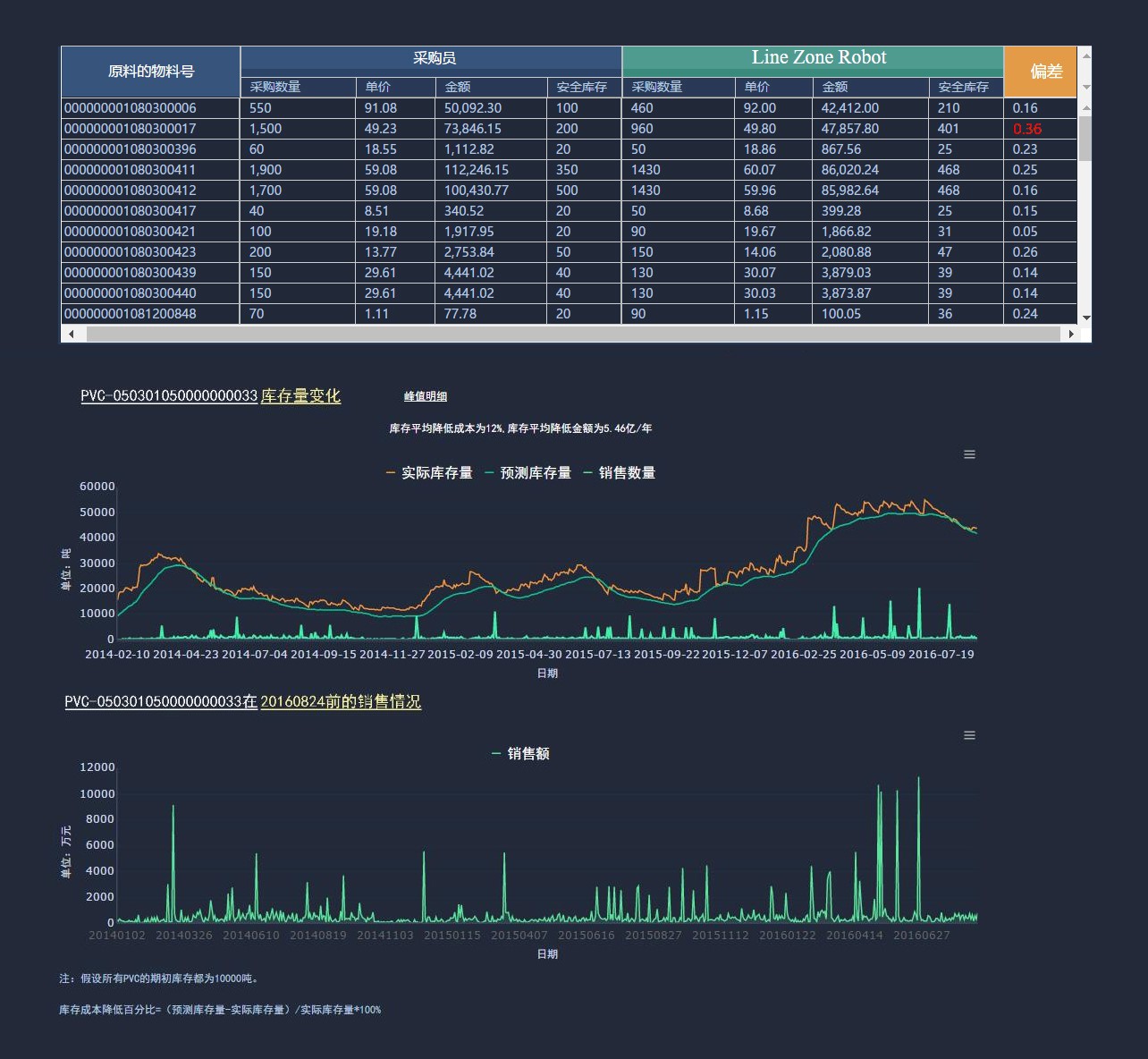This screenshot has height=1059, width=1148.
Task: Select material number 000000001081200848
Action: [131, 314]
